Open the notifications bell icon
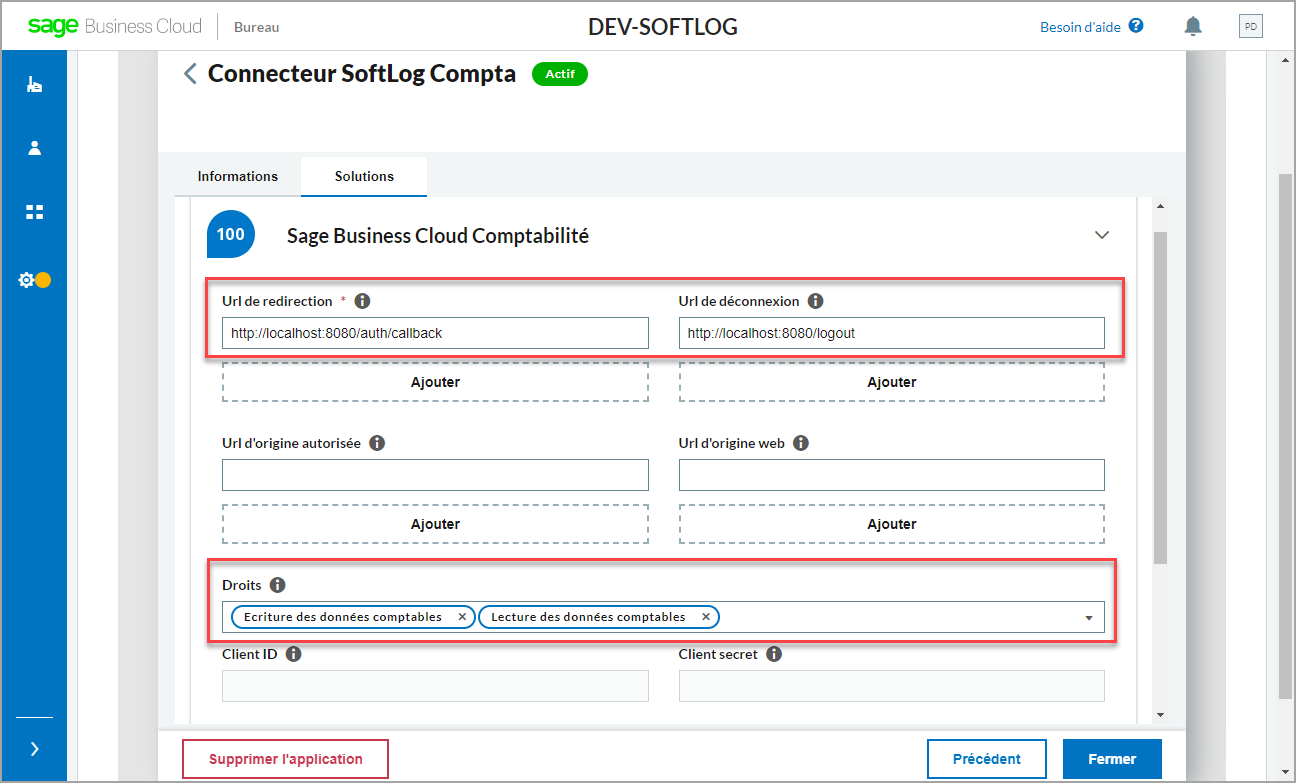 point(1192,26)
